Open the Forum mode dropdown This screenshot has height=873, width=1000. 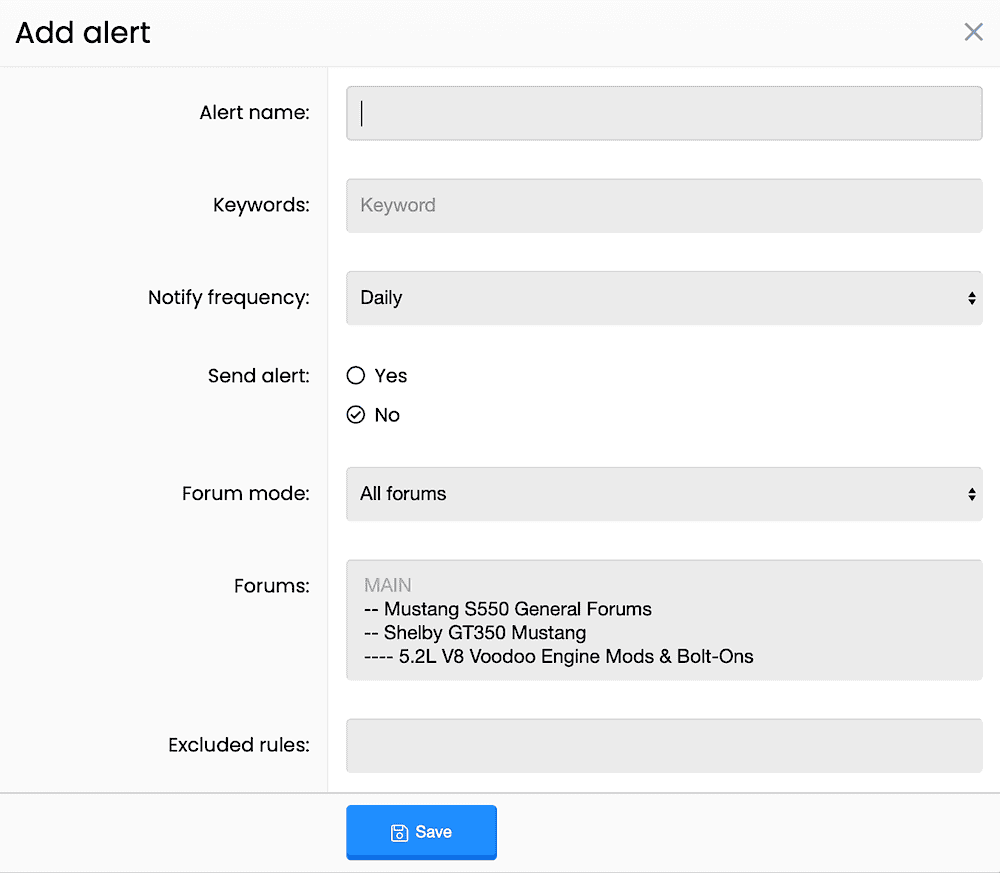[x=664, y=494]
